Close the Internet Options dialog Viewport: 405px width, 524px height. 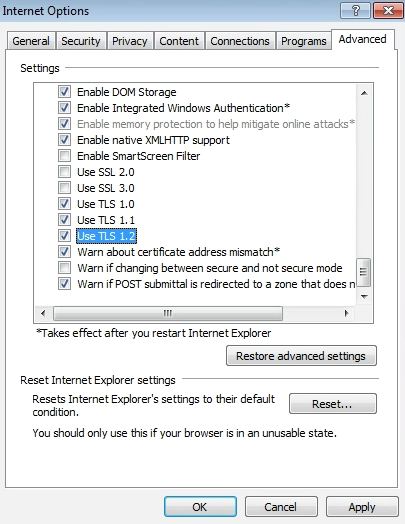[388, 11]
